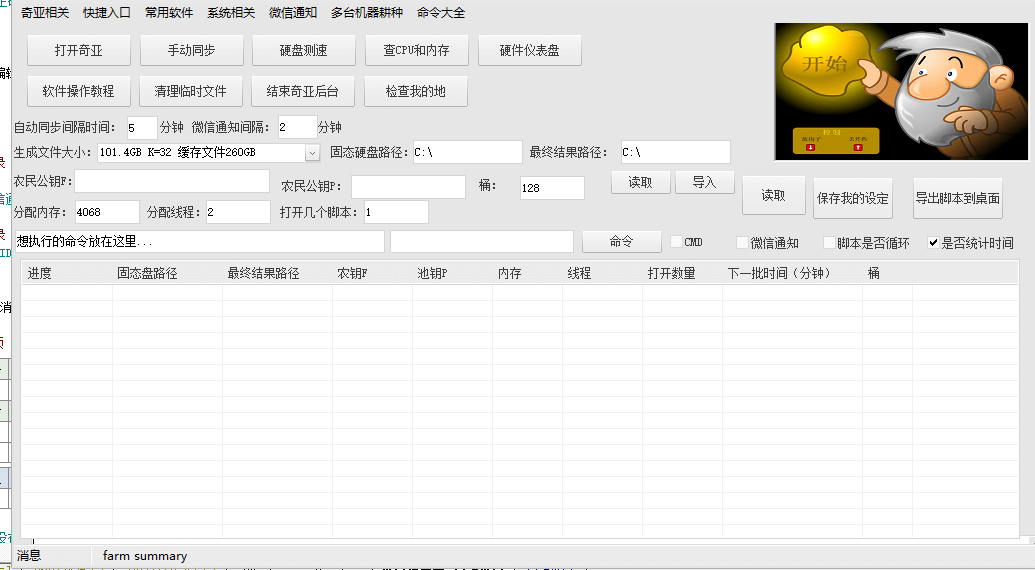1035x570 pixels.
Task: Click the 农钥F column header
Action: (x=372, y=273)
